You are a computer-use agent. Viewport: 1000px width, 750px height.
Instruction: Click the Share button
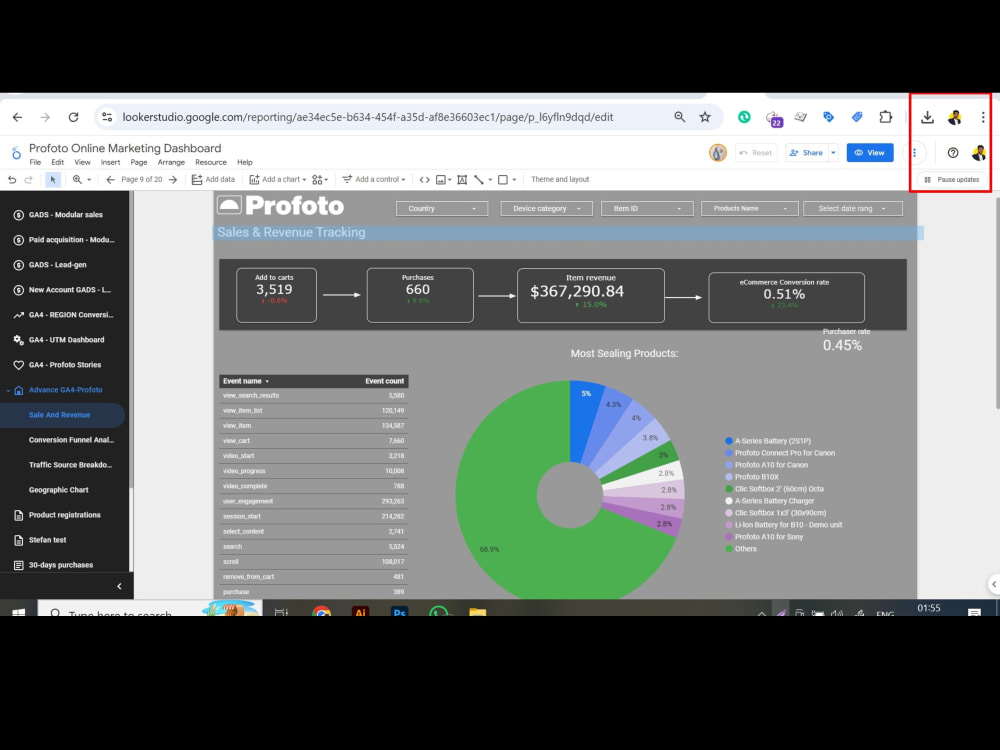tap(806, 153)
